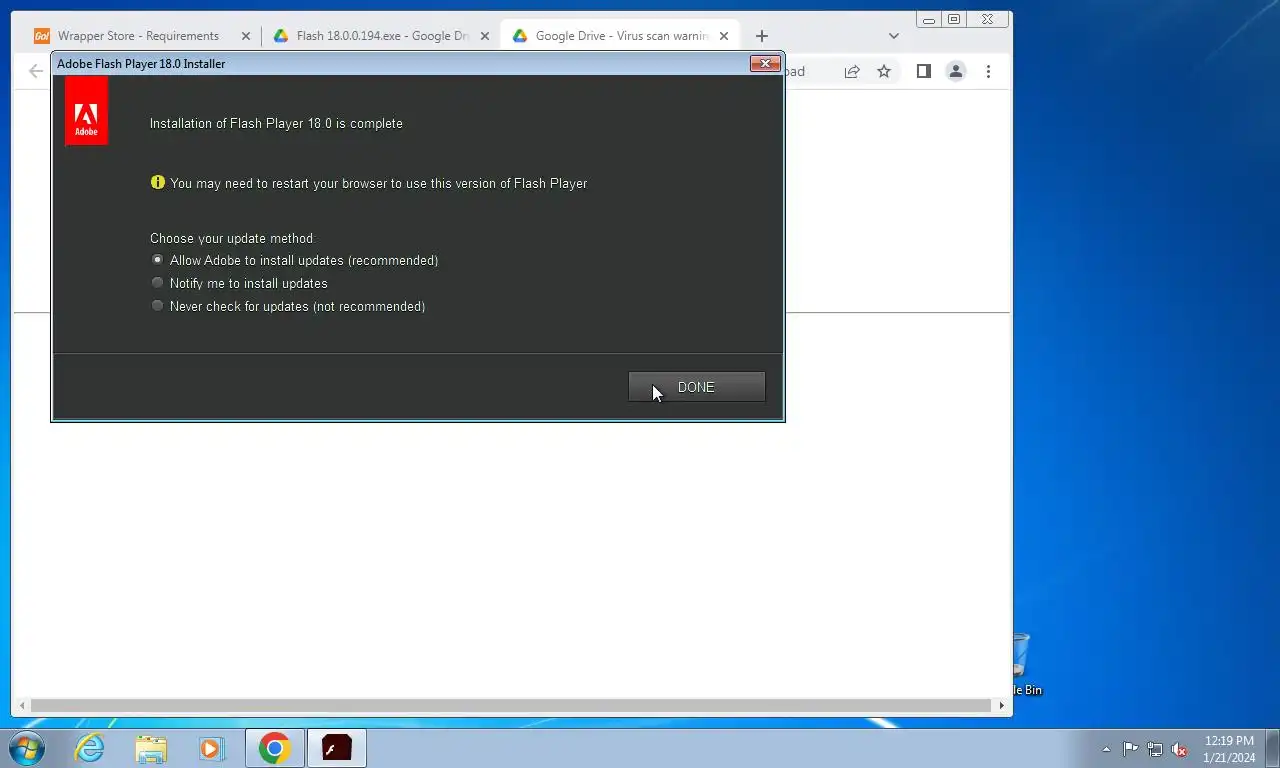Click horizontal scrollbar right arrow in Chrome
The image size is (1280, 768).
coord(1001,705)
